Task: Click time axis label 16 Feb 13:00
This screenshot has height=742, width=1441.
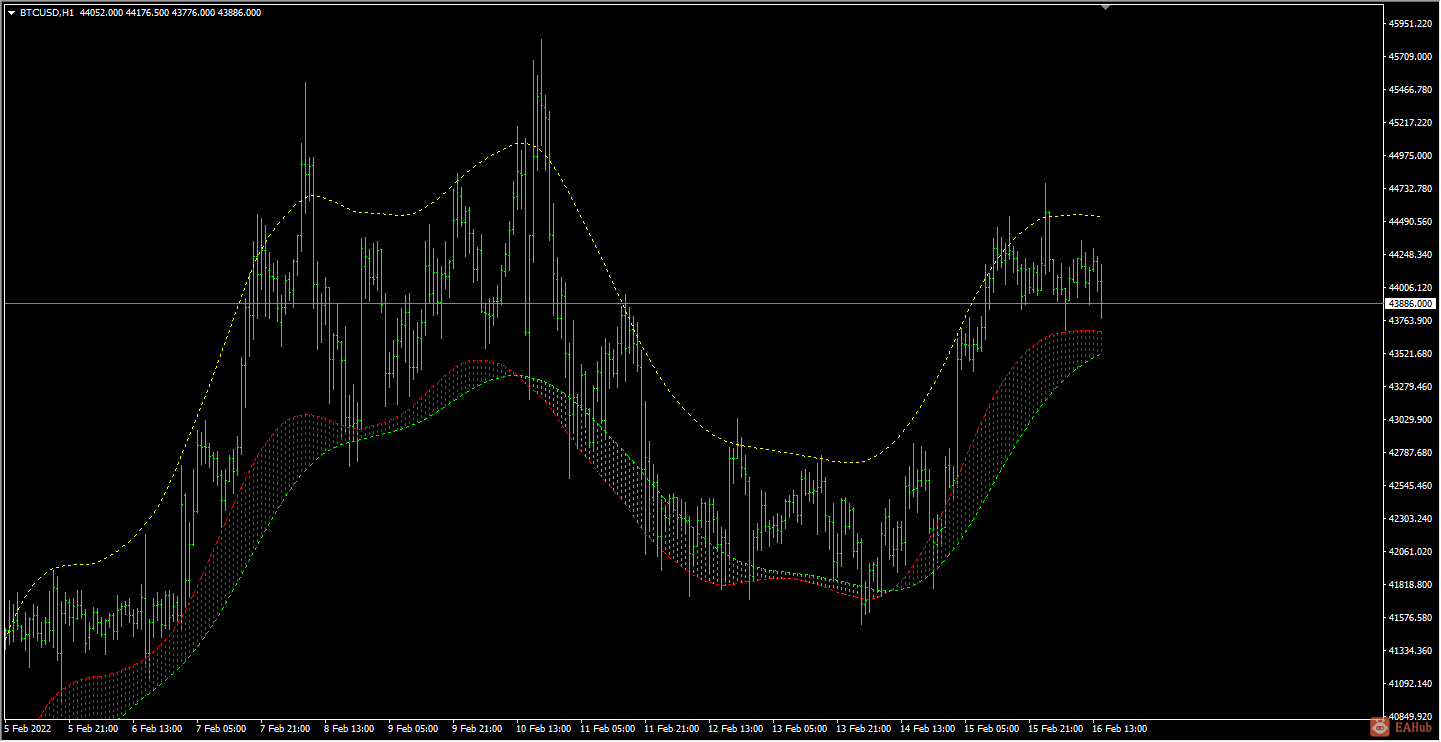Action: (1119, 729)
